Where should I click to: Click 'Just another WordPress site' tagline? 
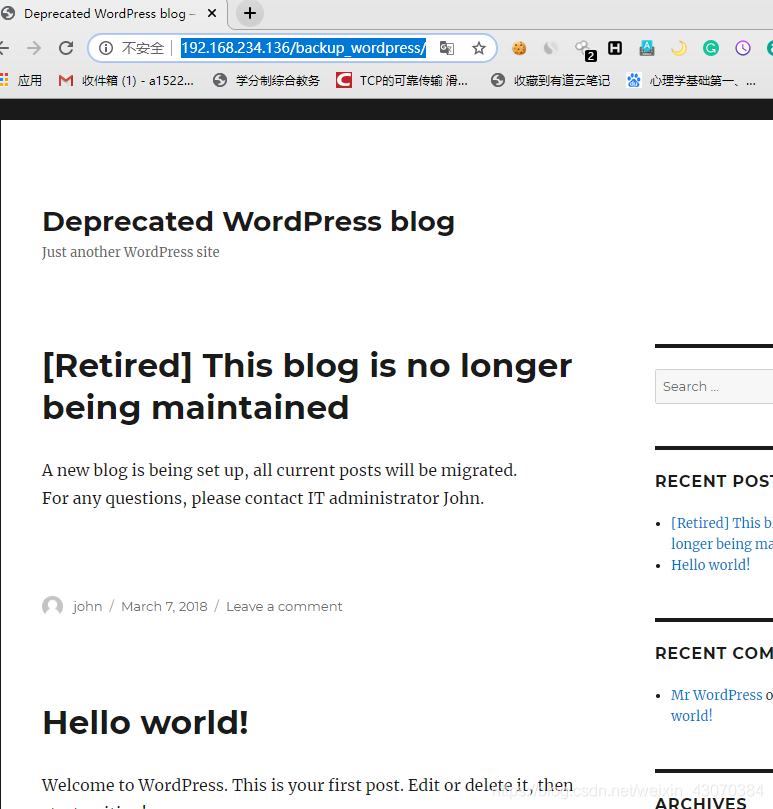tap(131, 252)
